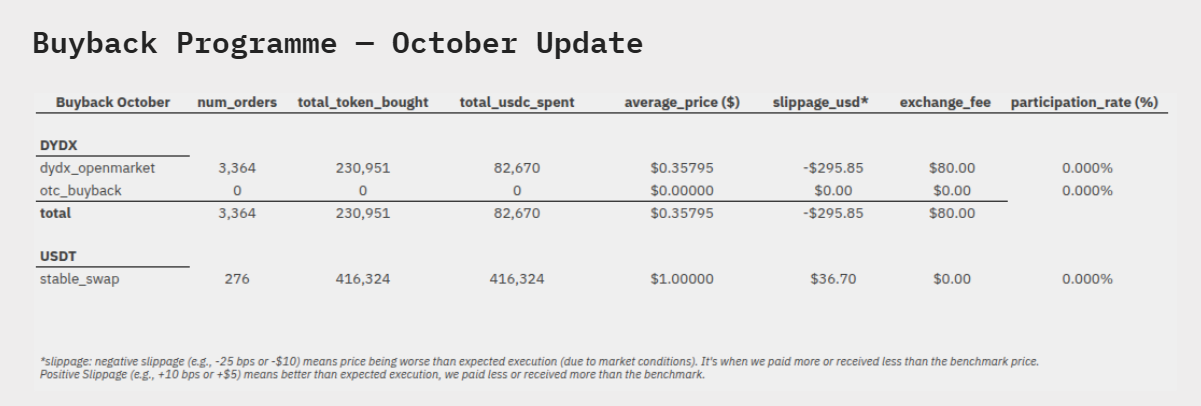The width and height of the screenshot is (1201, 406).
Task: Select the 276 num_orders cell
Action: [x=237, y=279]
